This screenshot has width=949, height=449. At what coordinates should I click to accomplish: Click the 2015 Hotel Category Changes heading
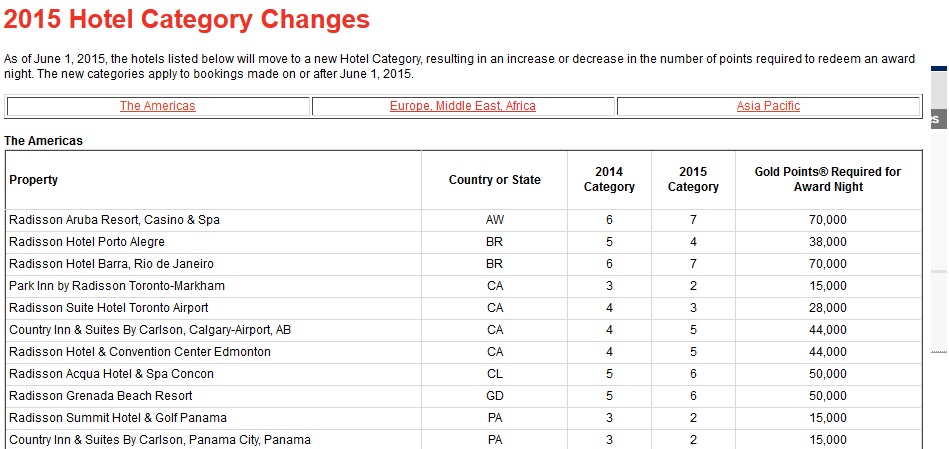tap(187, 19)
